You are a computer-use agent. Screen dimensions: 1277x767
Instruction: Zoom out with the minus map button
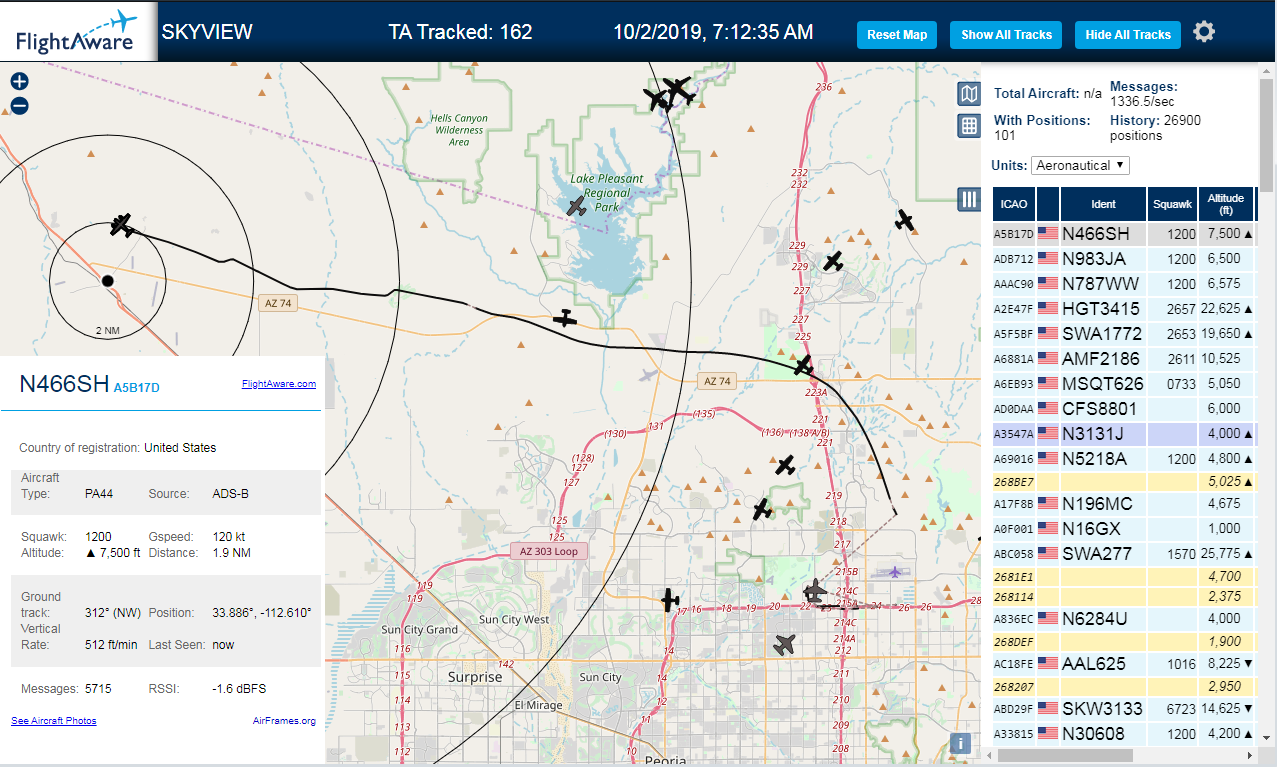coord(19,106)
